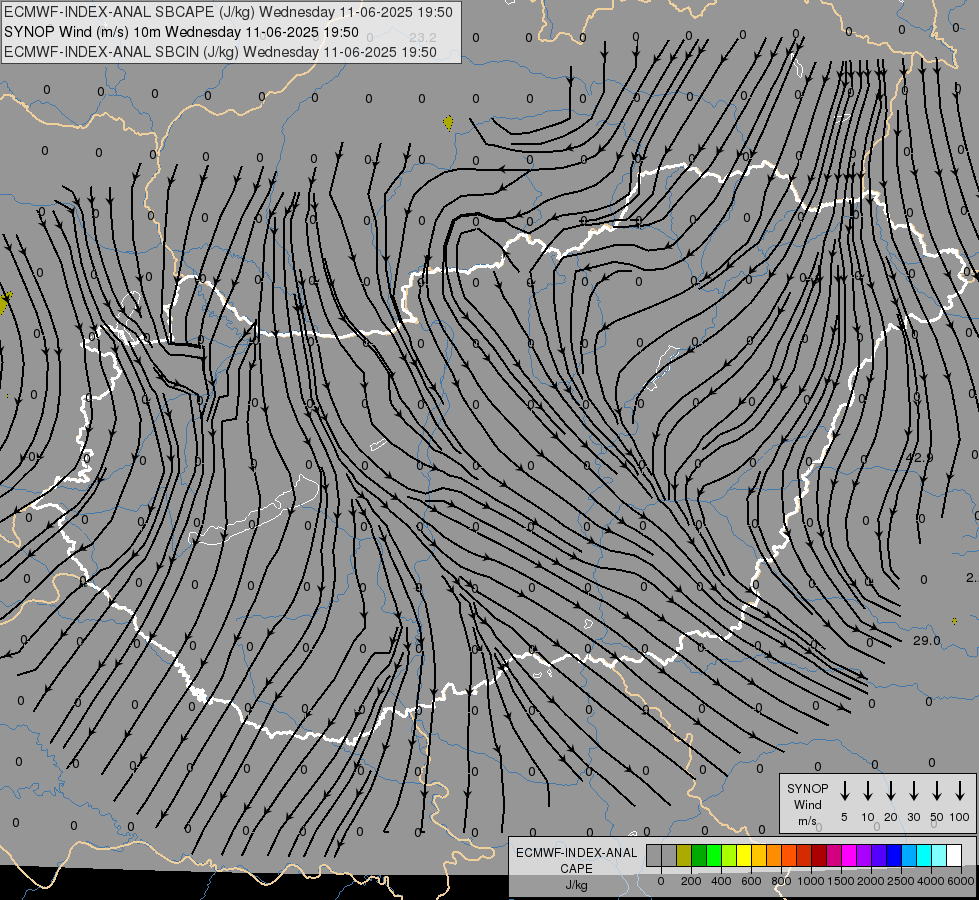Click the 4000 tick label on CAPE scale
This screenshot has width=979, height=900.
click(x=931, y=881)
